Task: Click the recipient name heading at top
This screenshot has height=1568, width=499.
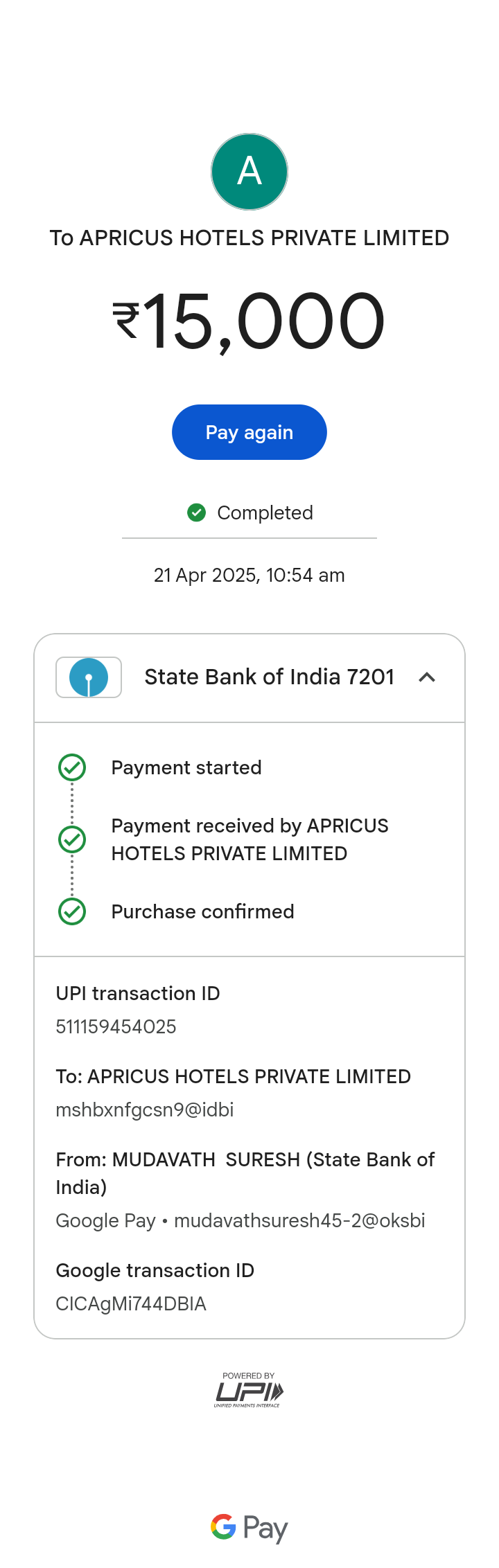Action: (x=249, y=238)
